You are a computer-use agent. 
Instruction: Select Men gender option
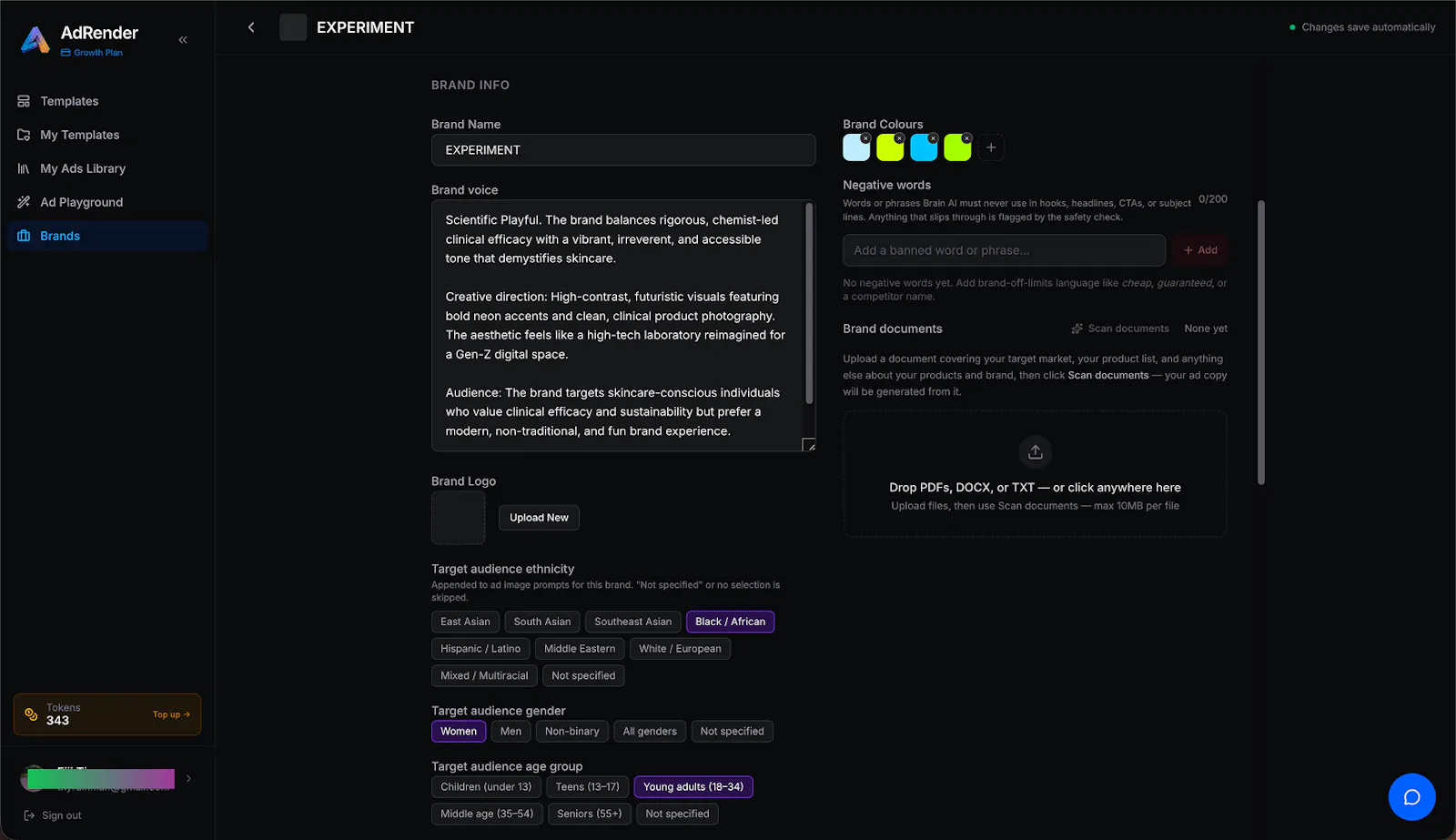[x=511, y=732]
